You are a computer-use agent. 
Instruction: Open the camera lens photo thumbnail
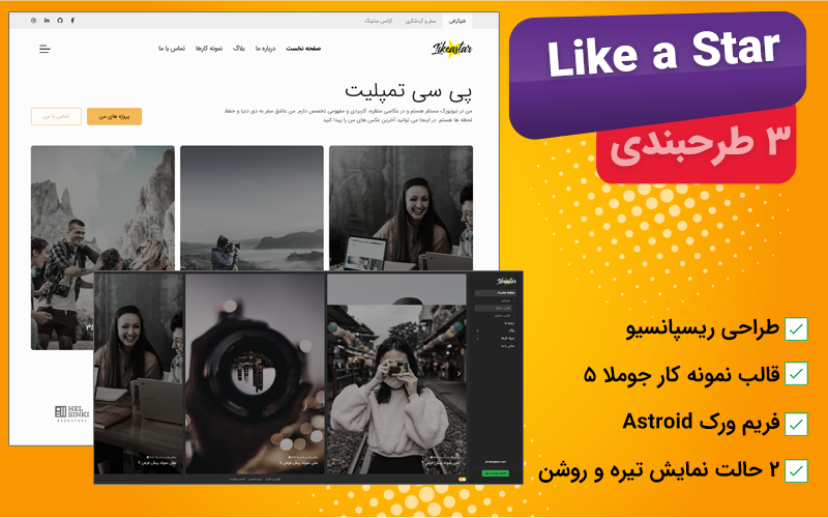(255, 372)
